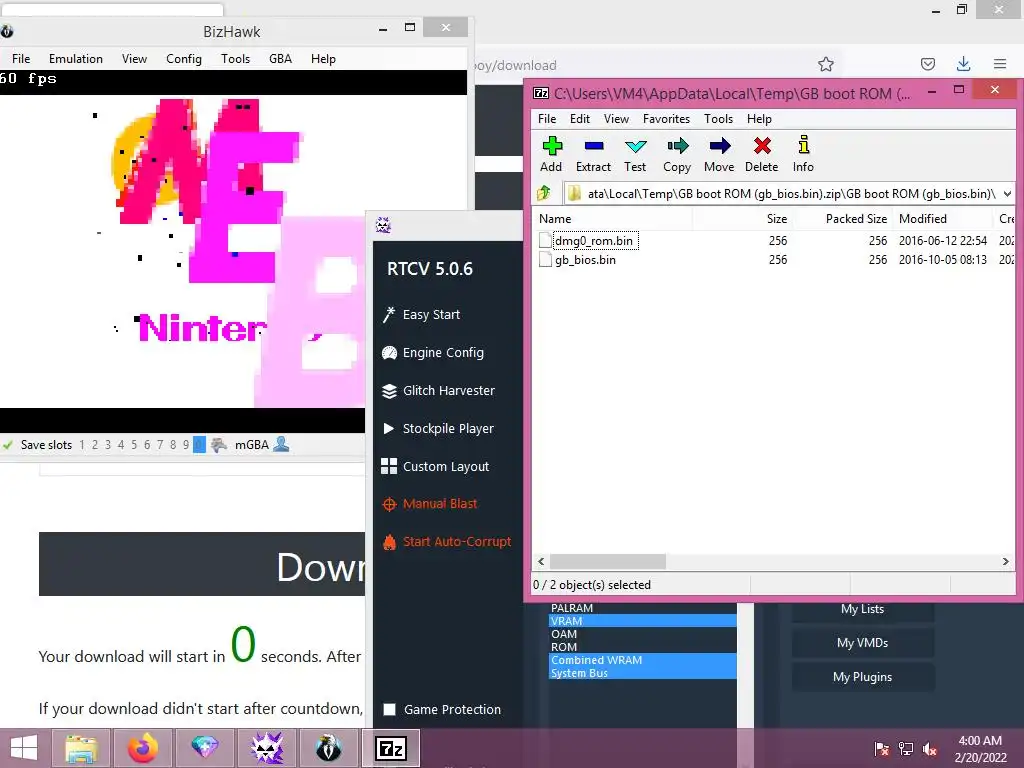Select dmg0_rom.bin file in 7-Zip
Viewport: 1024px width, 768px height.
click(594, 241)
